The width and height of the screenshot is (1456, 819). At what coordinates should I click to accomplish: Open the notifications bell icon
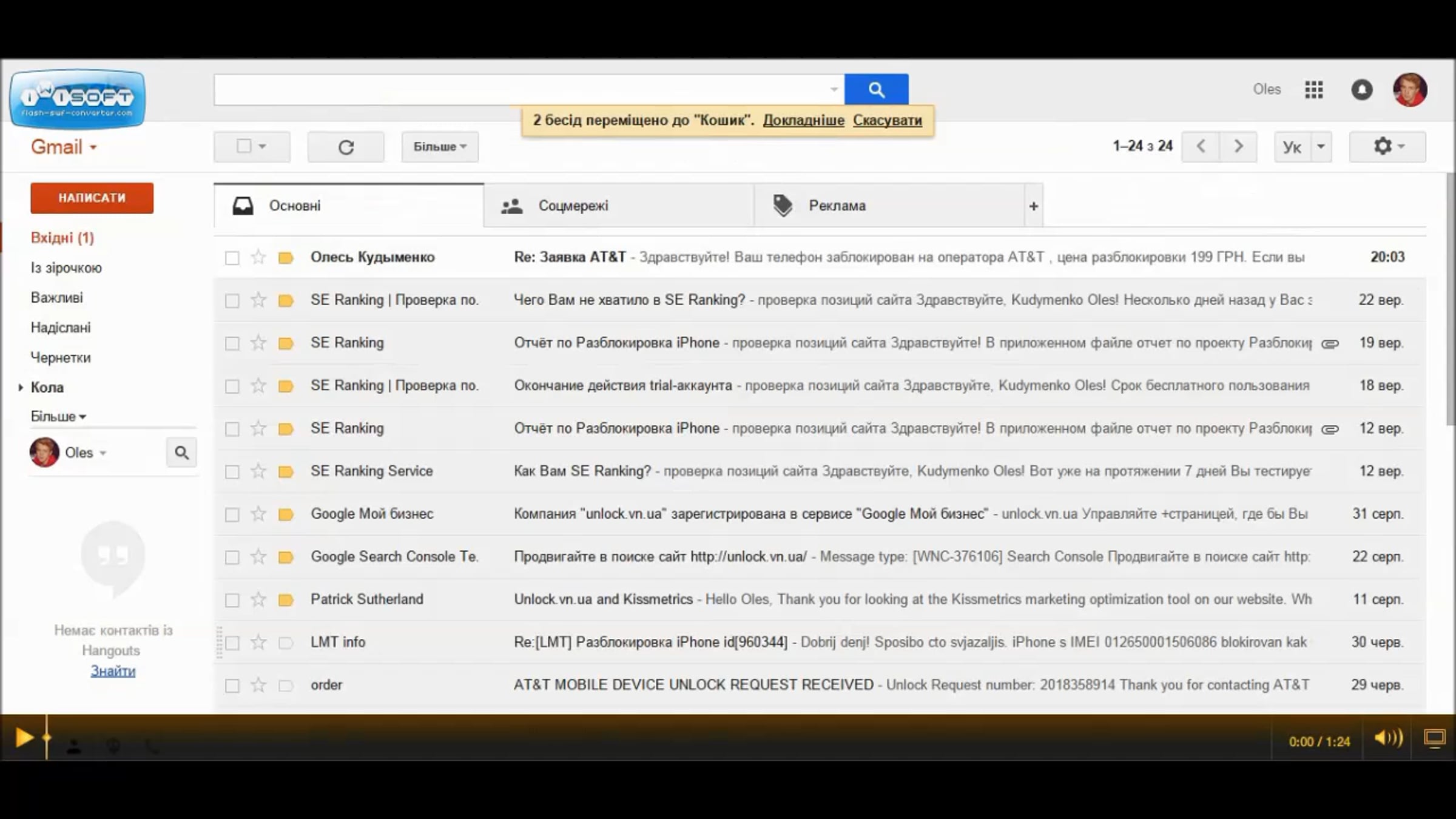click(1362, 90)
